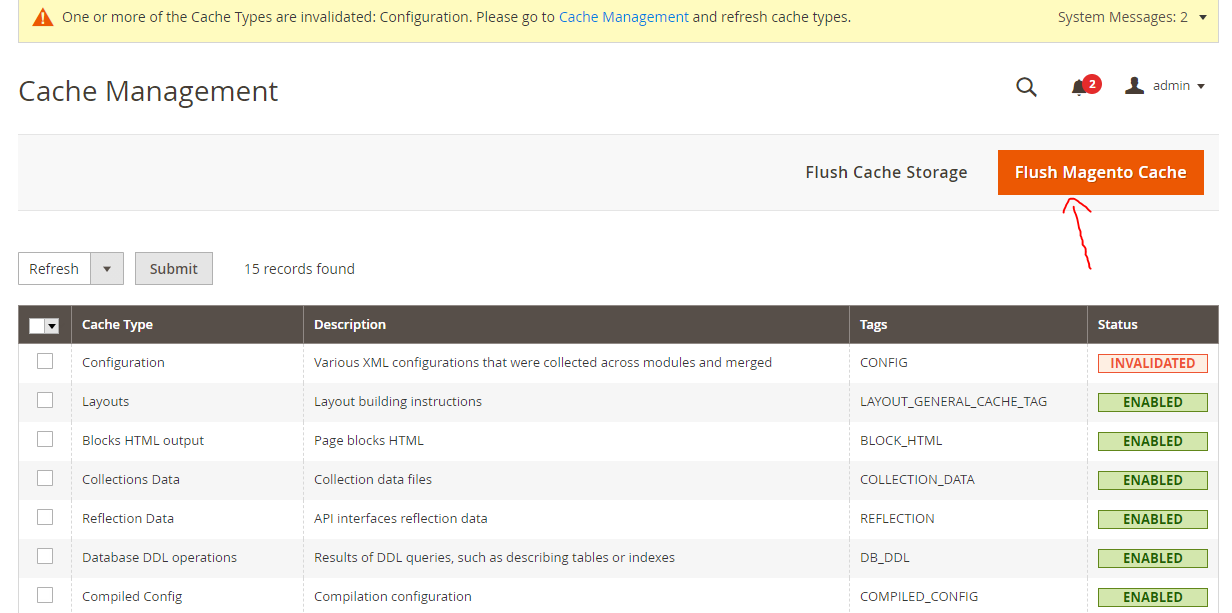Click the ENABLED status badge for Layouts

click(x=1152, y=402)
